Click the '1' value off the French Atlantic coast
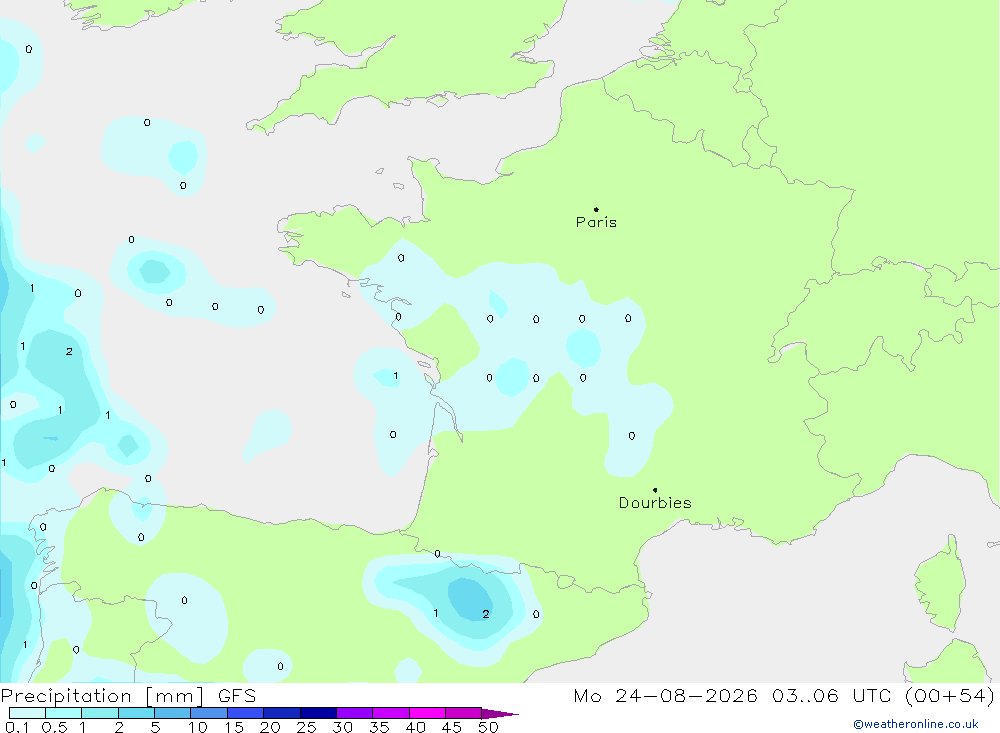Image resolution: width=1000 pixels, height=733 pixels. (x=396, y=376)
